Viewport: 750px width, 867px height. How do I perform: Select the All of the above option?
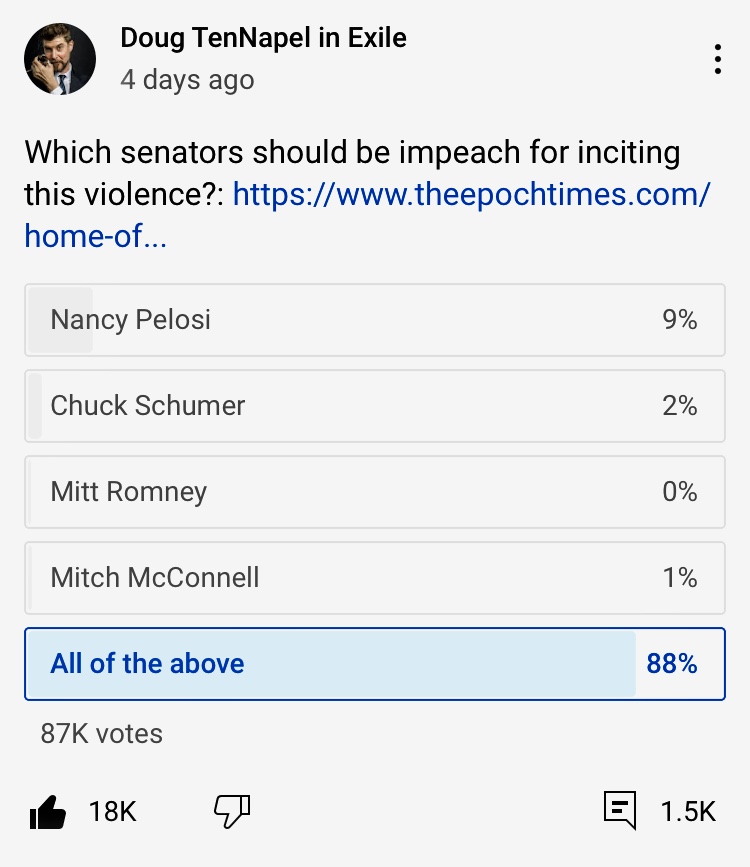[x=374, y=664]
